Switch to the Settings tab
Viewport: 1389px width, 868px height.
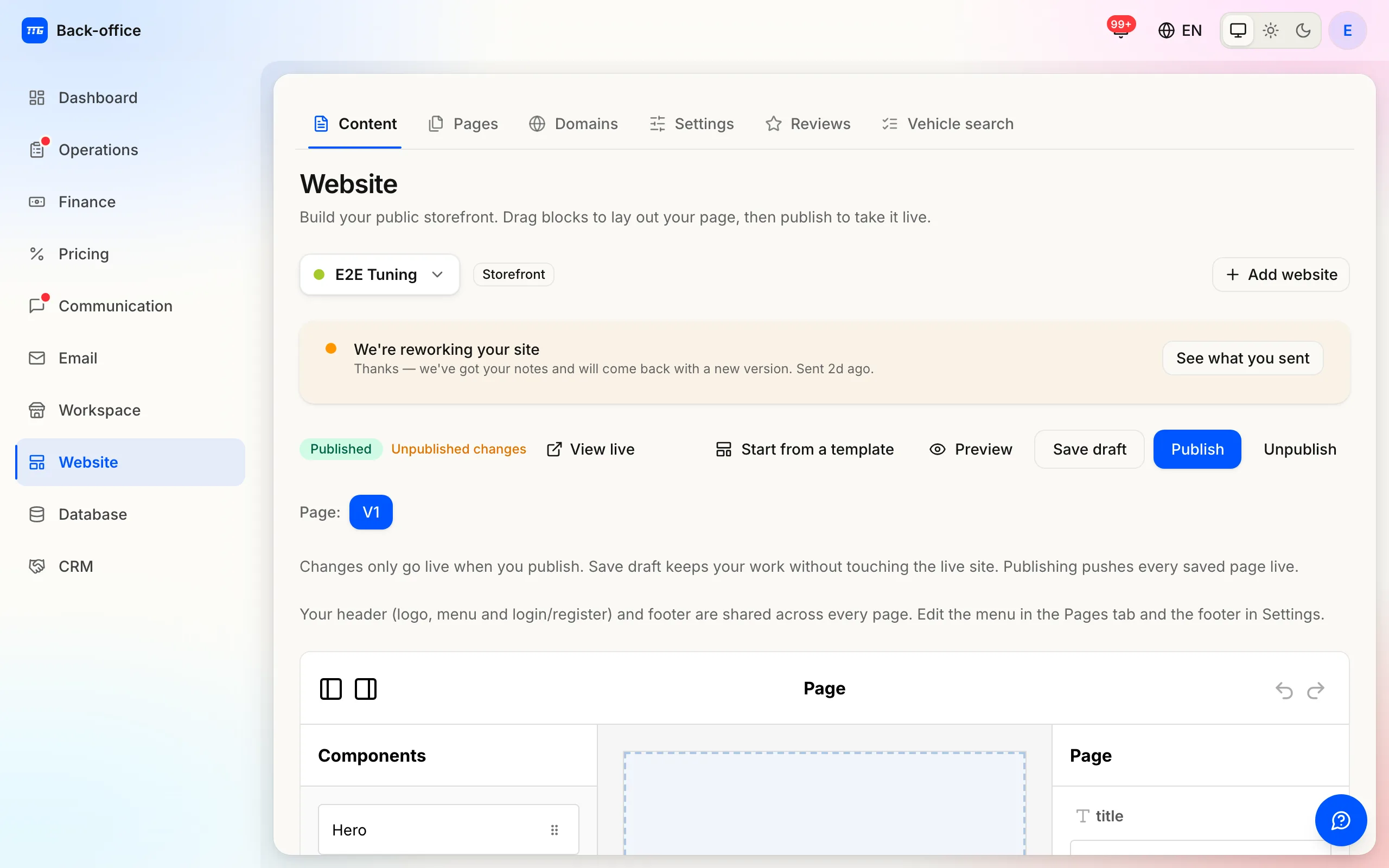pos(691,124)
